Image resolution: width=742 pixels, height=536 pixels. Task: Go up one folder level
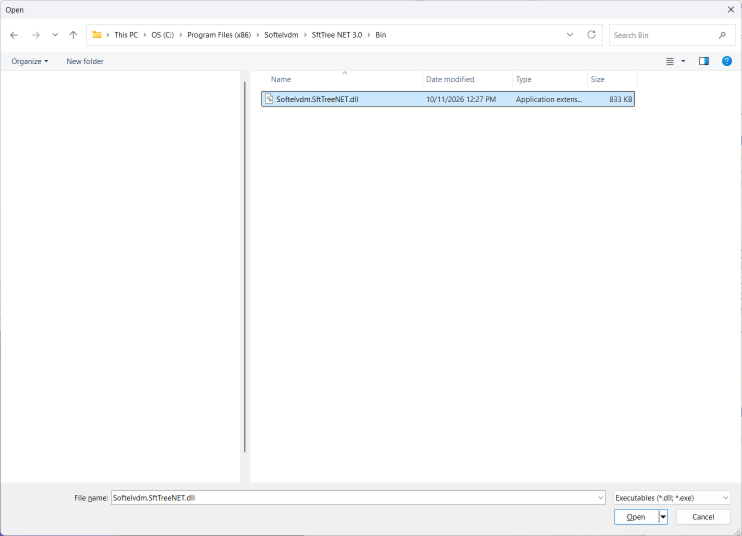click(73, 35)
